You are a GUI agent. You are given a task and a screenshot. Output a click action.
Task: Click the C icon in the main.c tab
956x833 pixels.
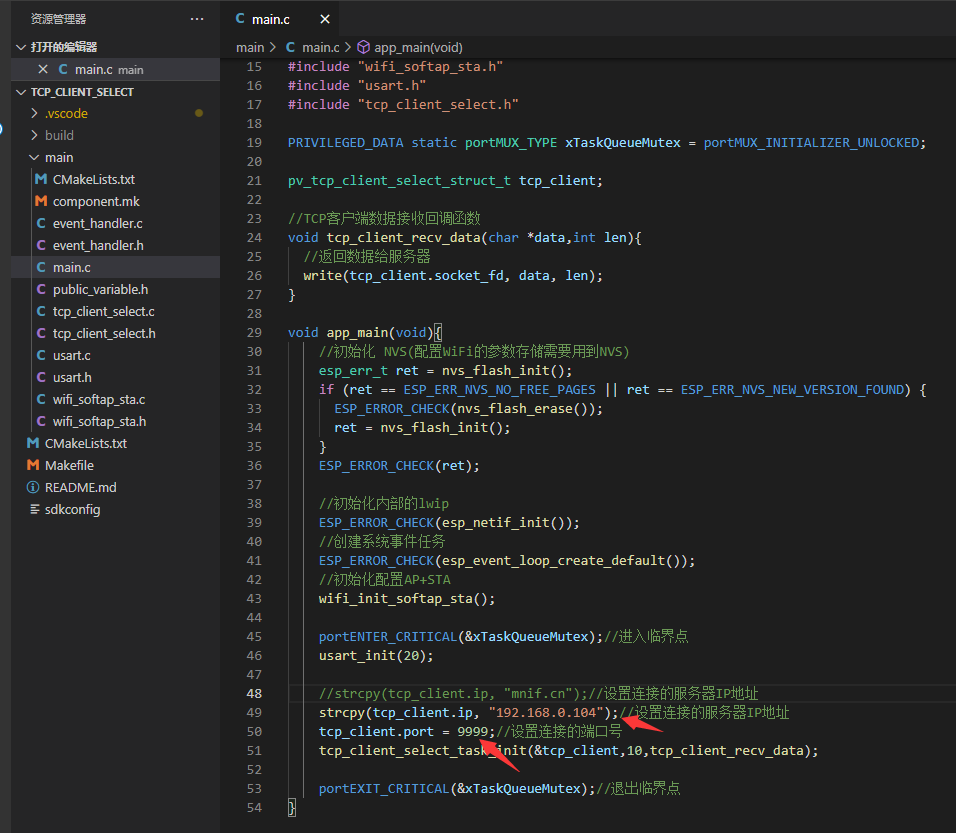pos(240,19)
